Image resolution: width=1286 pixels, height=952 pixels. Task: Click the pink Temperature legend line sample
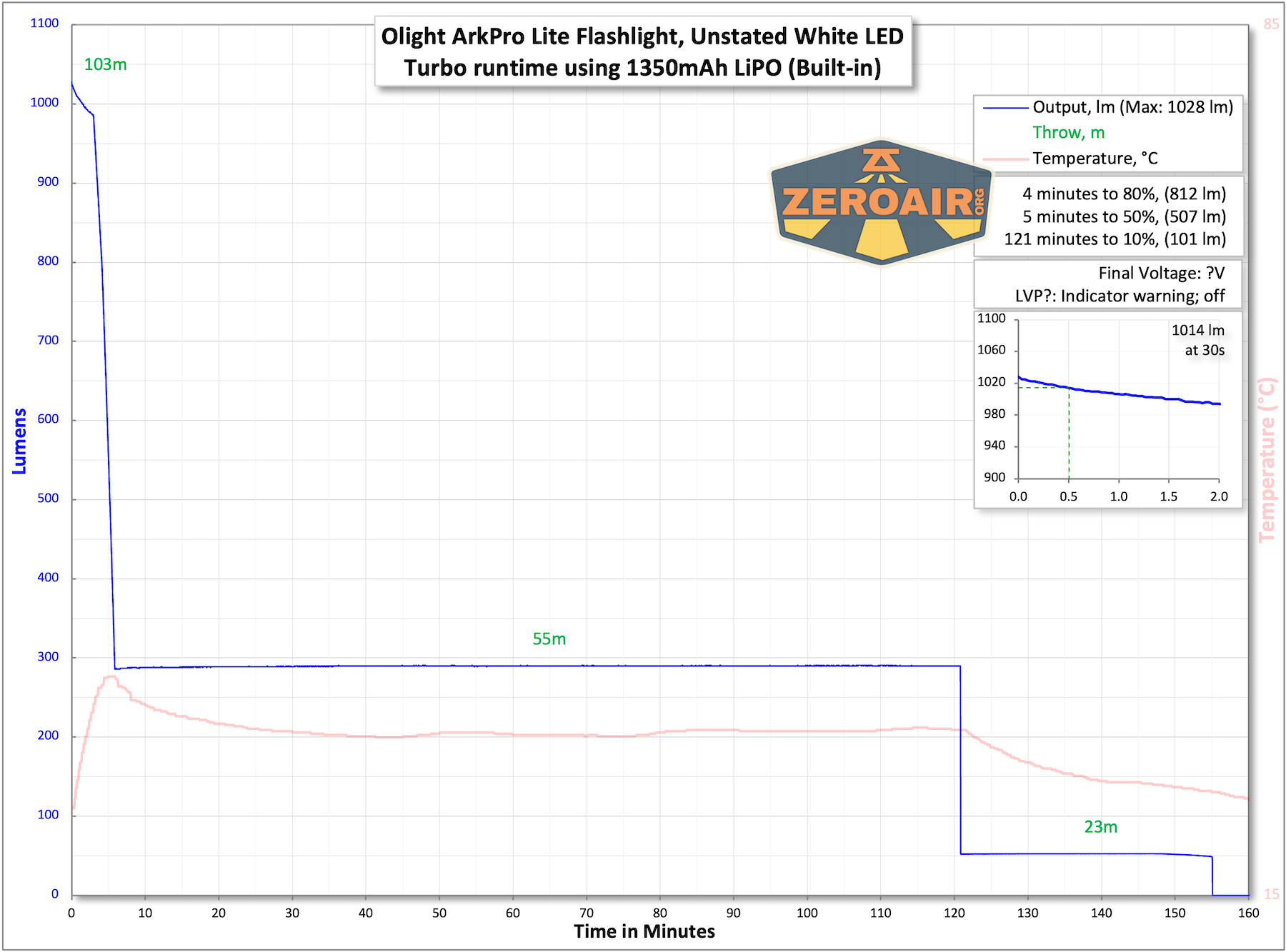click(x=1006, y=159)
